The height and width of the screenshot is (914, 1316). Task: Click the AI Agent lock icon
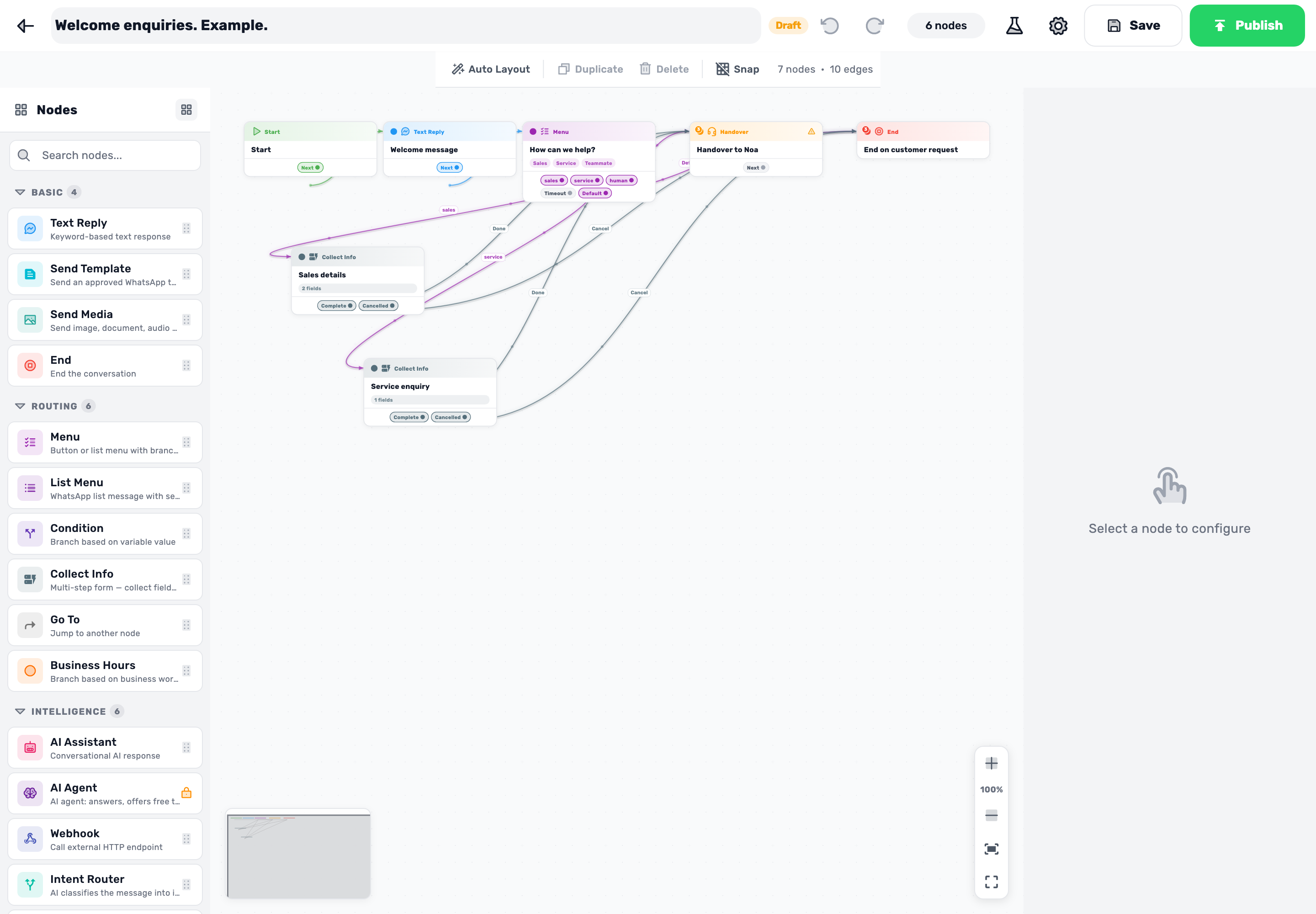pyautogui.click(x=186, y=793)
